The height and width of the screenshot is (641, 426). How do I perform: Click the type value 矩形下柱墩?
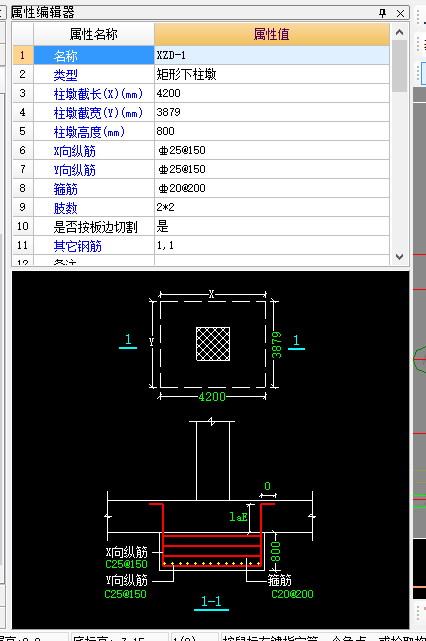click(272, 74)
